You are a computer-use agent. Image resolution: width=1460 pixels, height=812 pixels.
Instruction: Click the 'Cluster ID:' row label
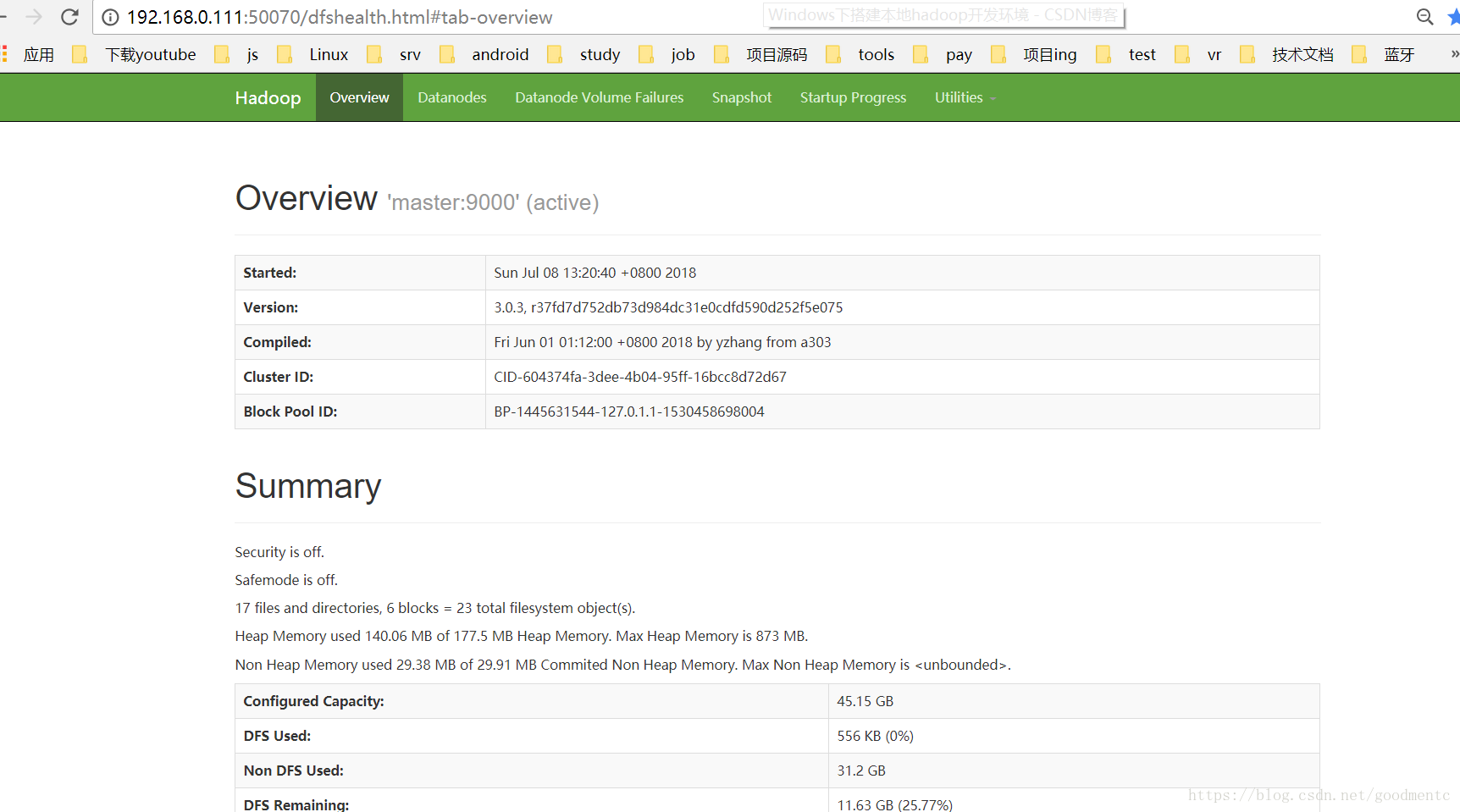[279, 377]
